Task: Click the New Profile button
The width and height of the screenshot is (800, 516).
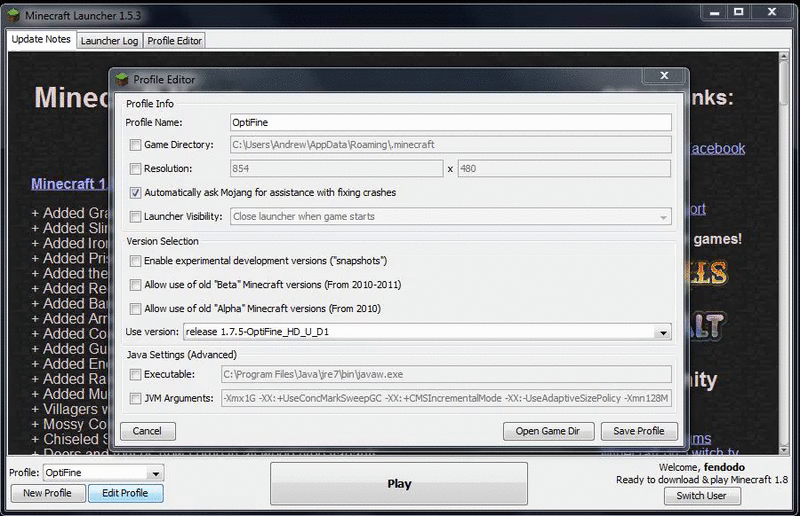Action: click(x=47, y=494)
